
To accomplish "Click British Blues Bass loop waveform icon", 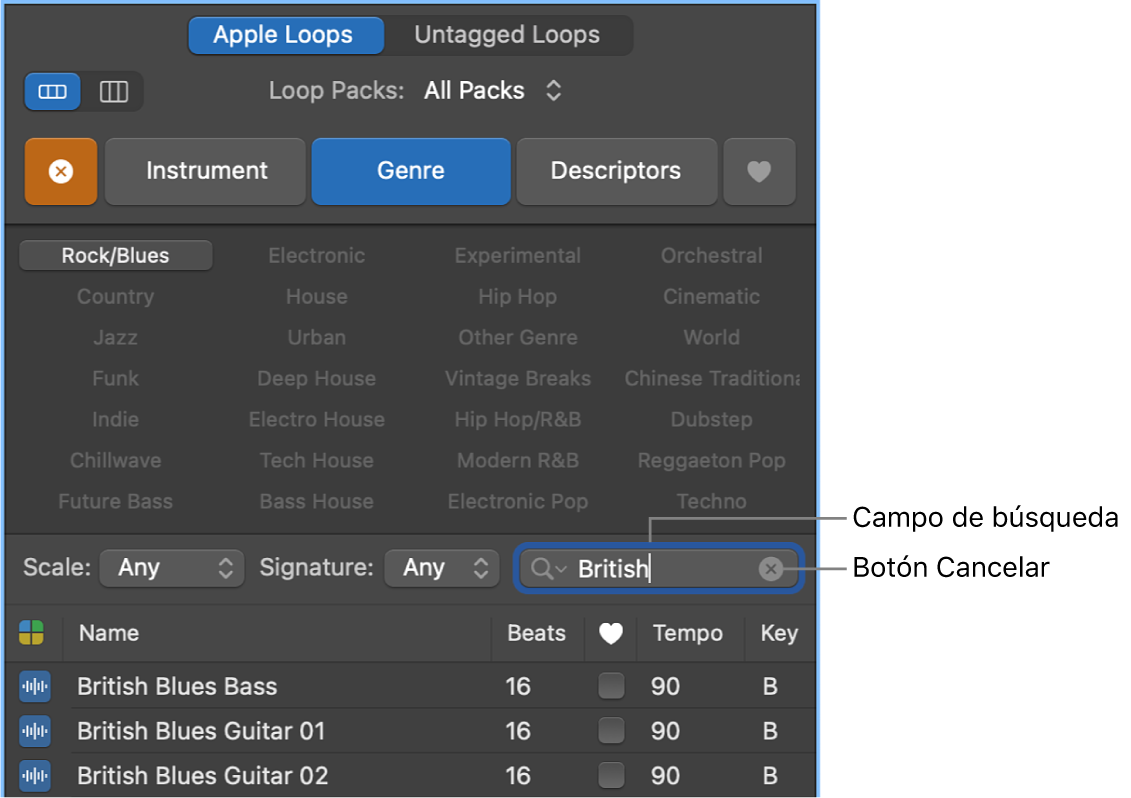I will click(x=34, y=687).
